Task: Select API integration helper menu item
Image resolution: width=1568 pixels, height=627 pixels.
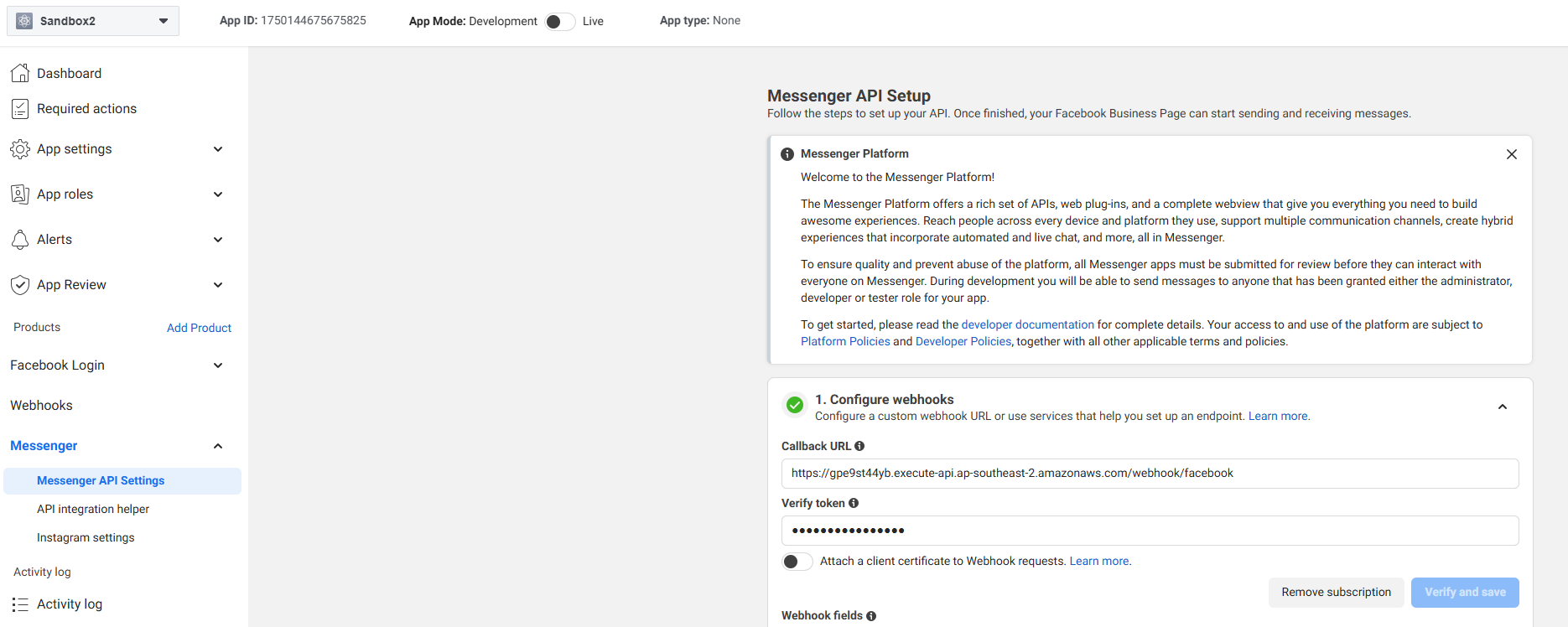Action: tap(93, 509)
